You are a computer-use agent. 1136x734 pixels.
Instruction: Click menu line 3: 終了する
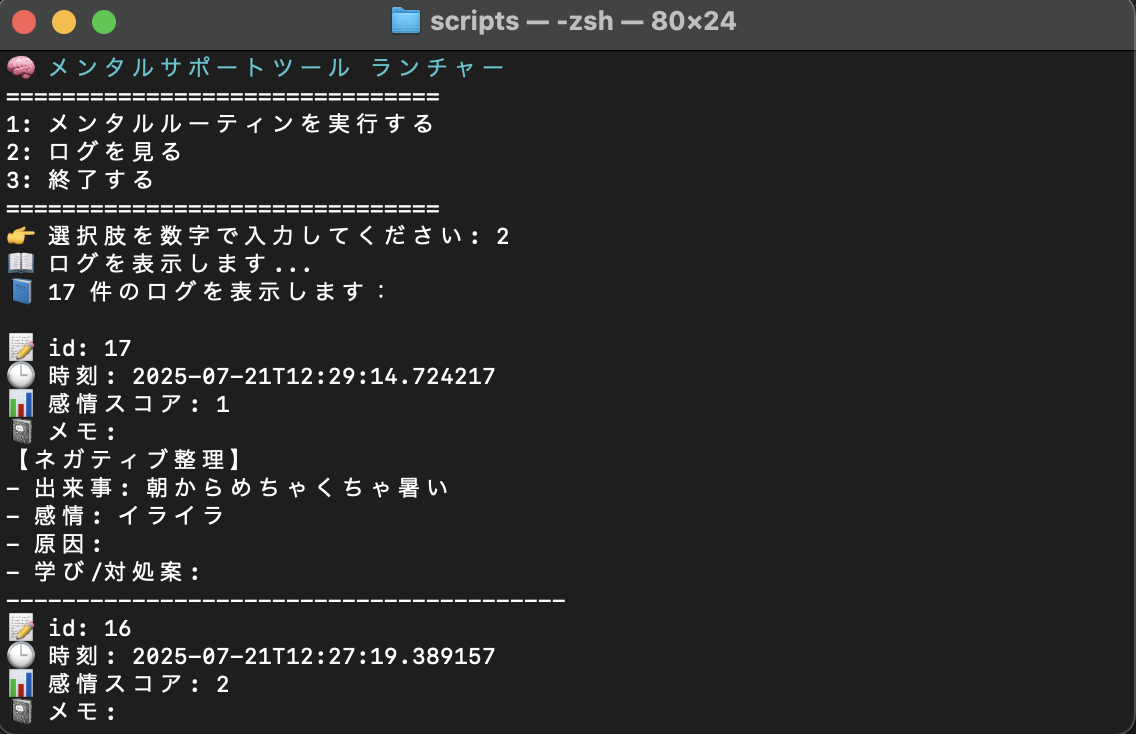(80, 180)
